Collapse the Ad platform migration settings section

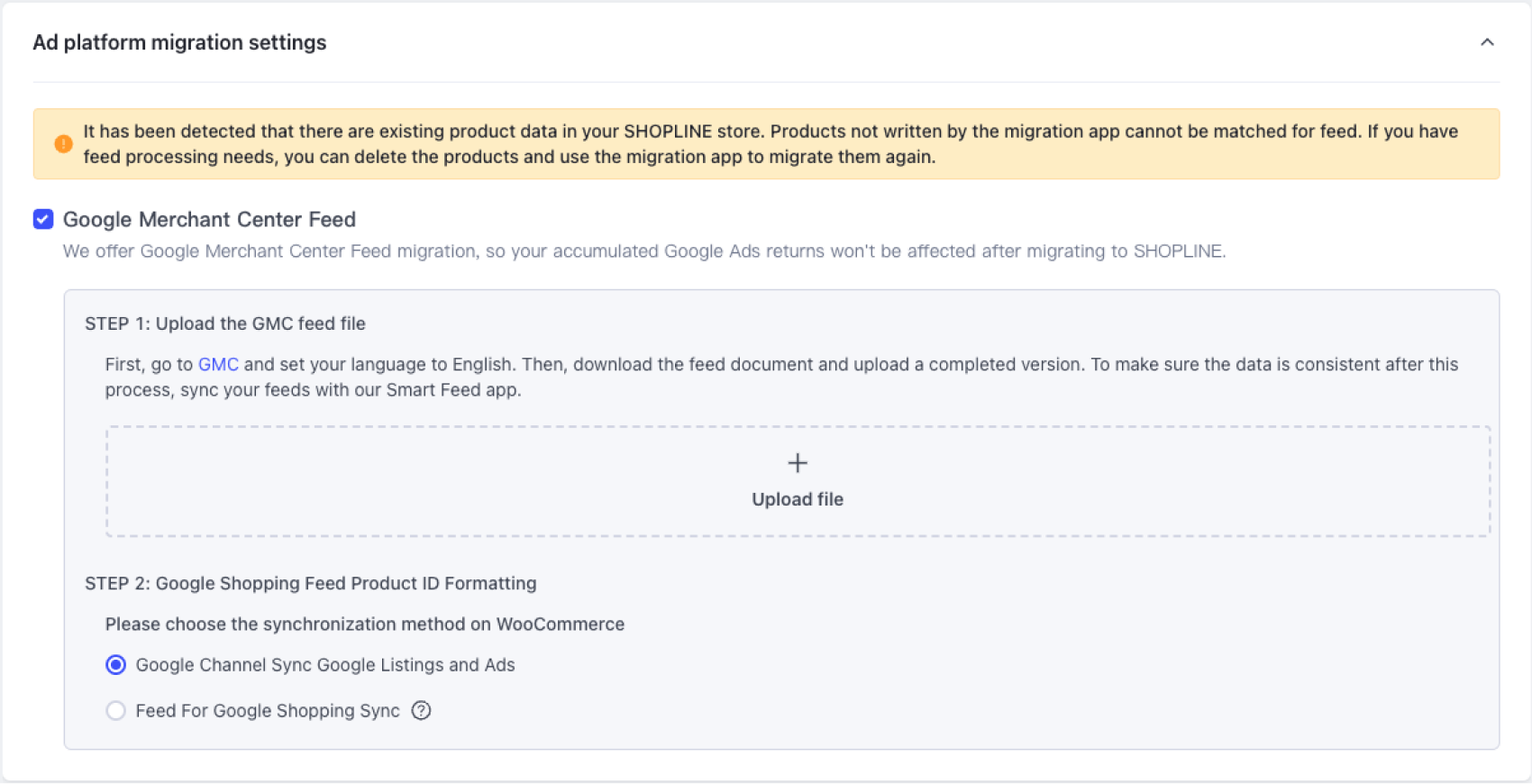pos(1487,42)
